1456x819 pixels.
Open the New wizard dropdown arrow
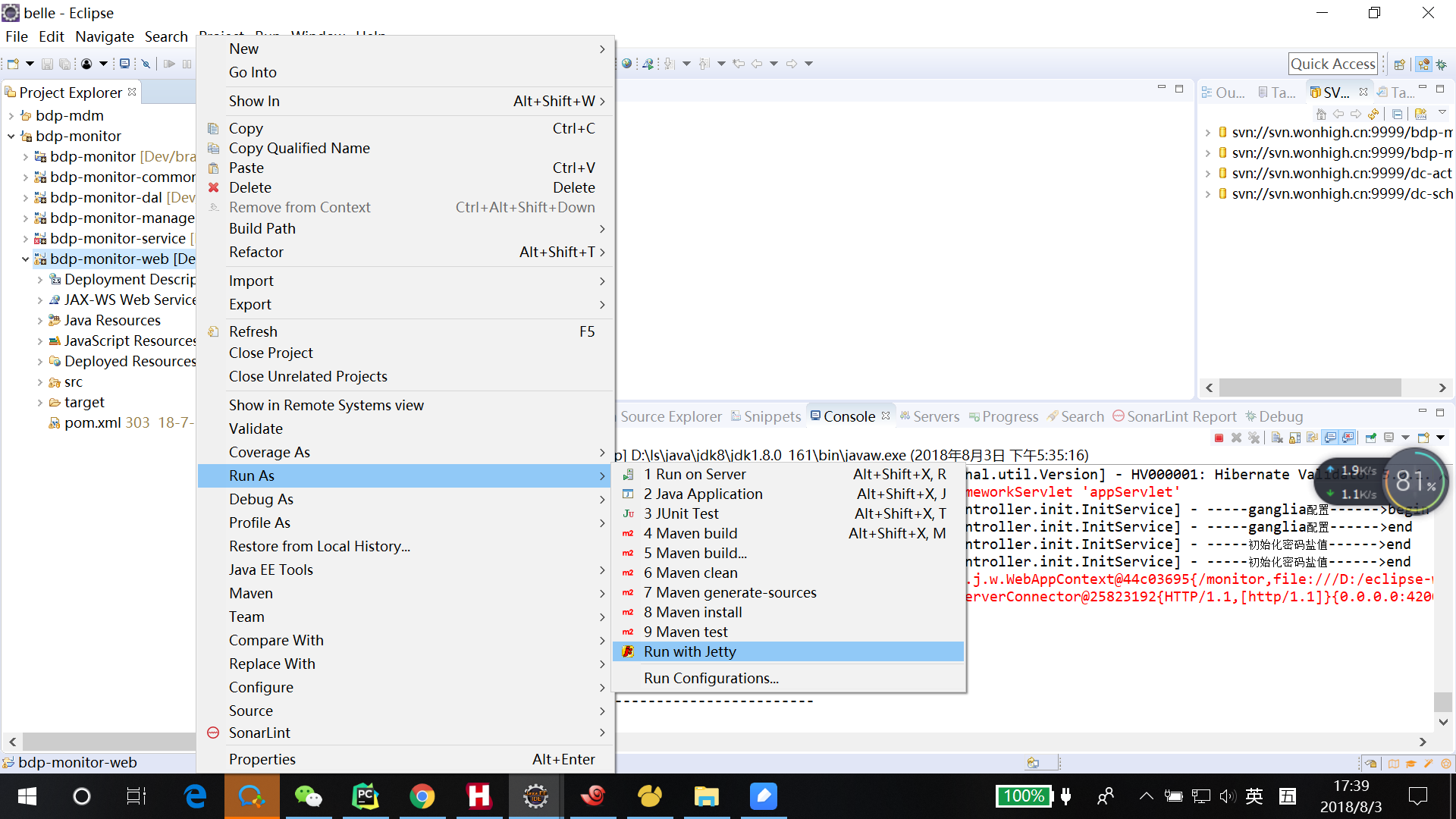coord(30,64)
